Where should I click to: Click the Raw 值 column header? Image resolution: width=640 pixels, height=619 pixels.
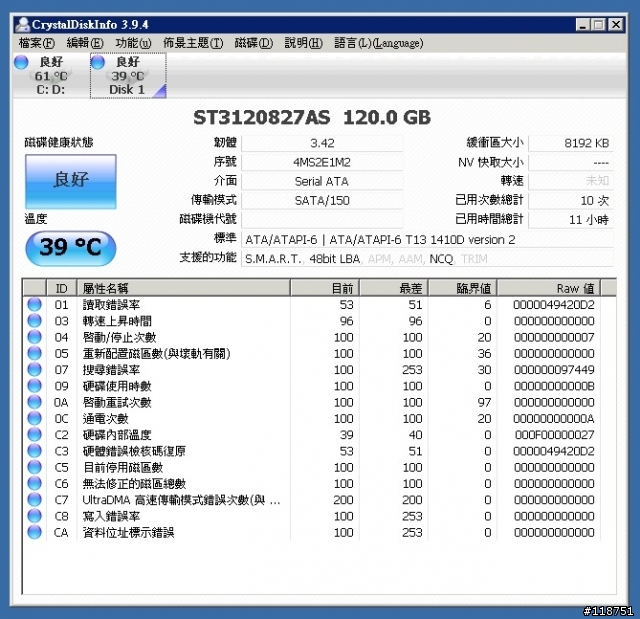[549, 288]
